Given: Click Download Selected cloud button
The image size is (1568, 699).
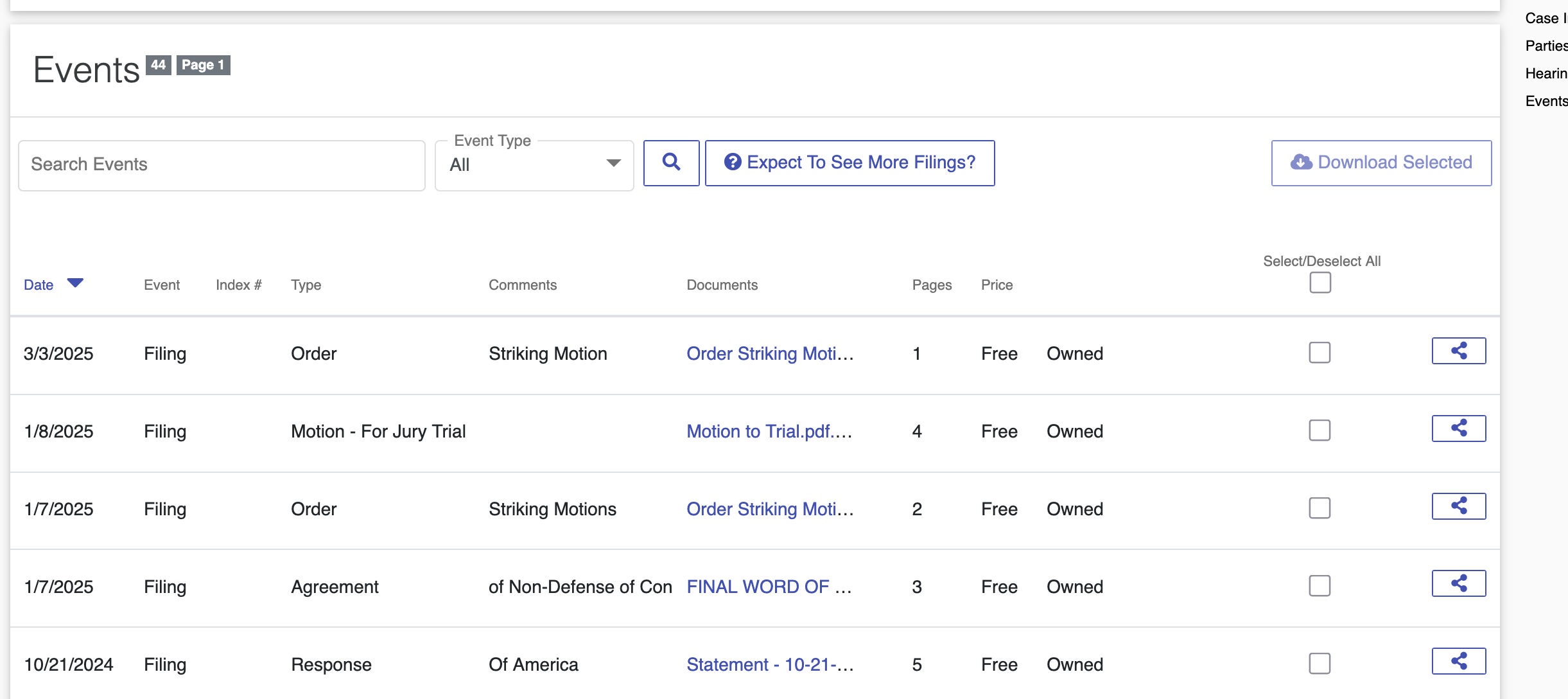Looking at the screenshot, I should coord(1381,163).
